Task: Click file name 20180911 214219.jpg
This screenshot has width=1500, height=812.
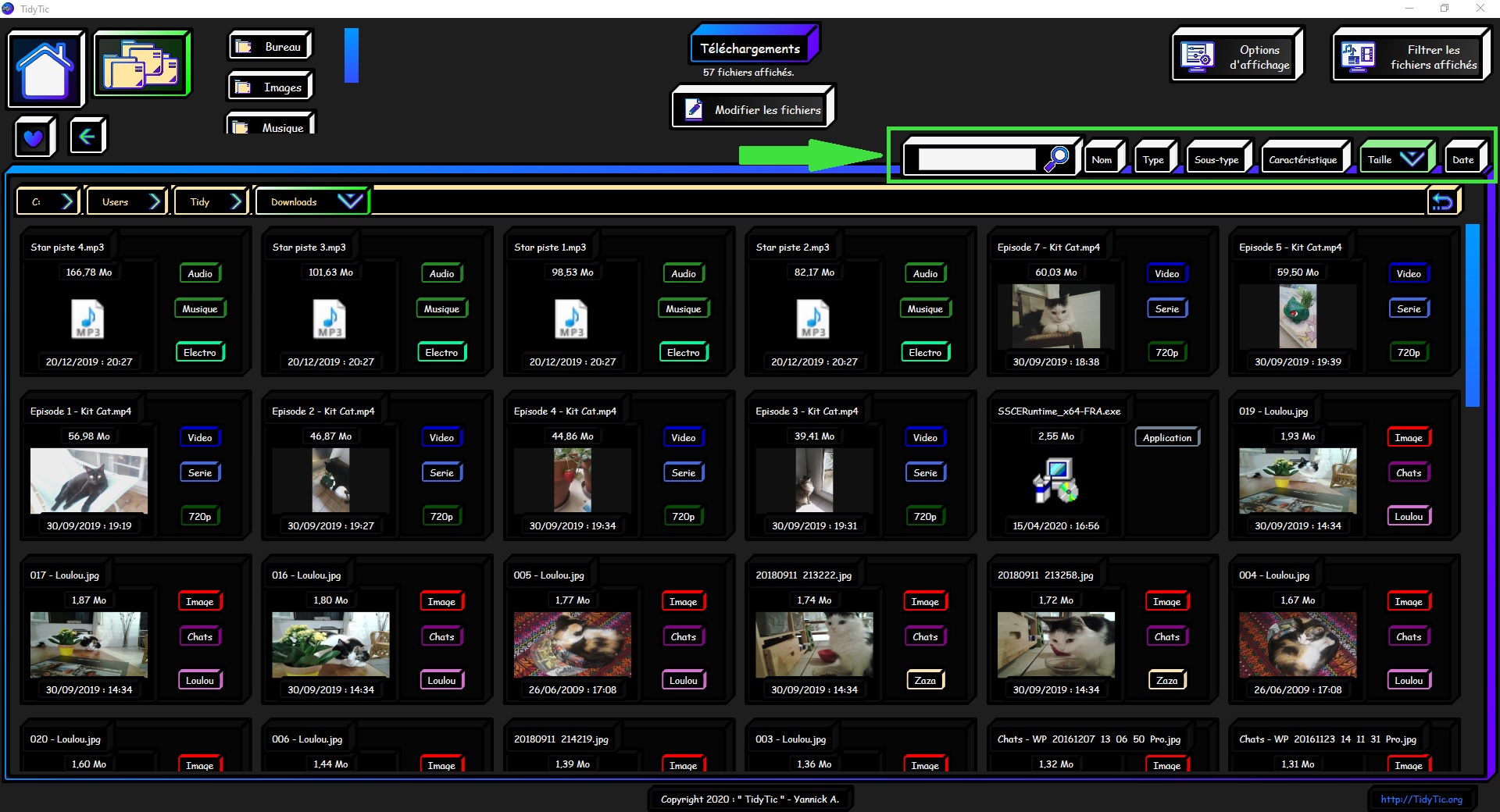Action: coord(561,739)
